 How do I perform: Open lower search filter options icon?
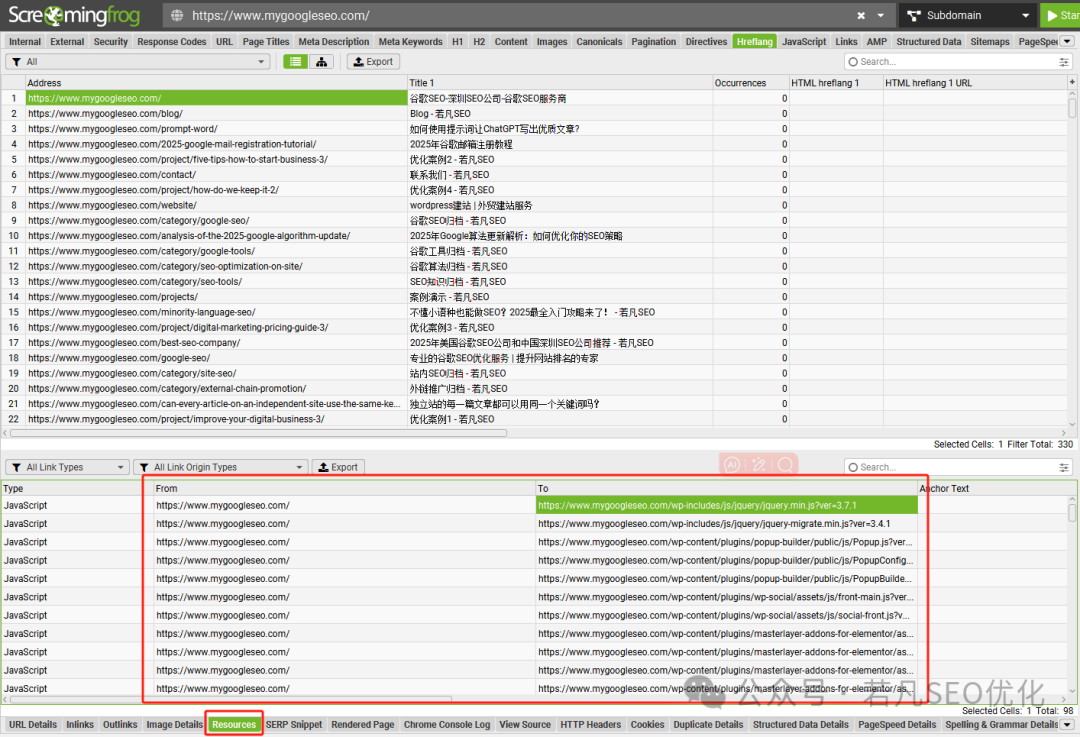tap(1064, 467)
